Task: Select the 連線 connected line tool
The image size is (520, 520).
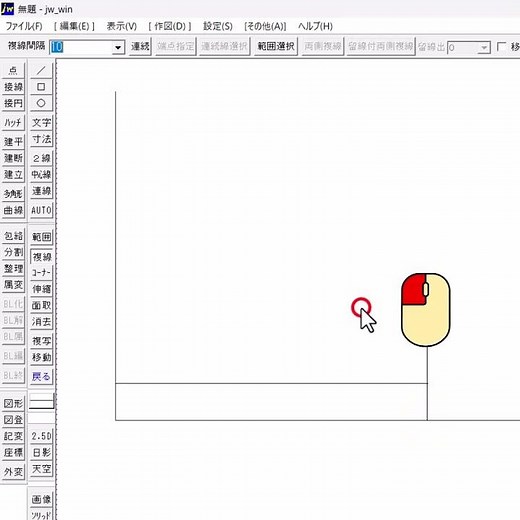Action: click(41, 191)
